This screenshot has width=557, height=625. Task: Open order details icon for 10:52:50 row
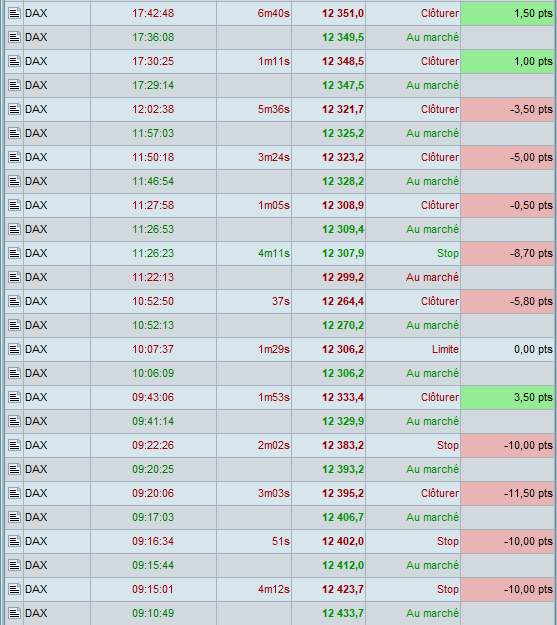[14, 301]
